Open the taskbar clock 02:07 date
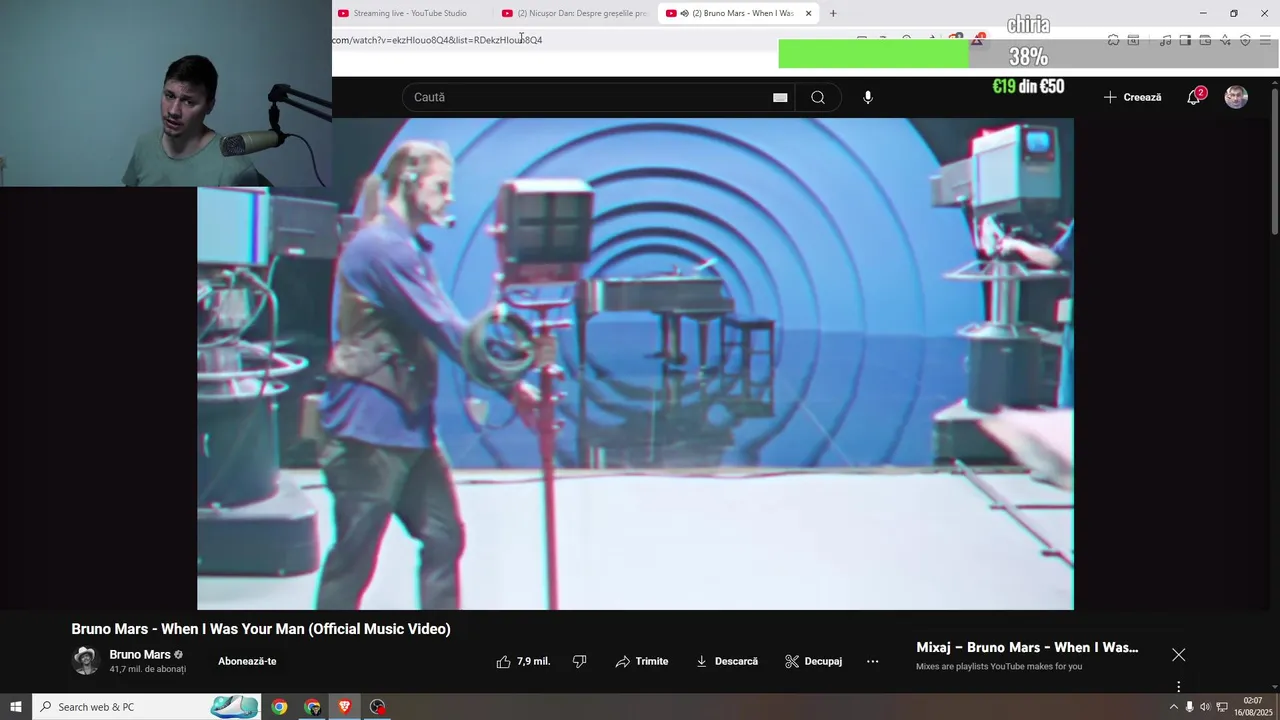Image resolution: width=1280 pixels, height=720 pixels. point(1253,707)
